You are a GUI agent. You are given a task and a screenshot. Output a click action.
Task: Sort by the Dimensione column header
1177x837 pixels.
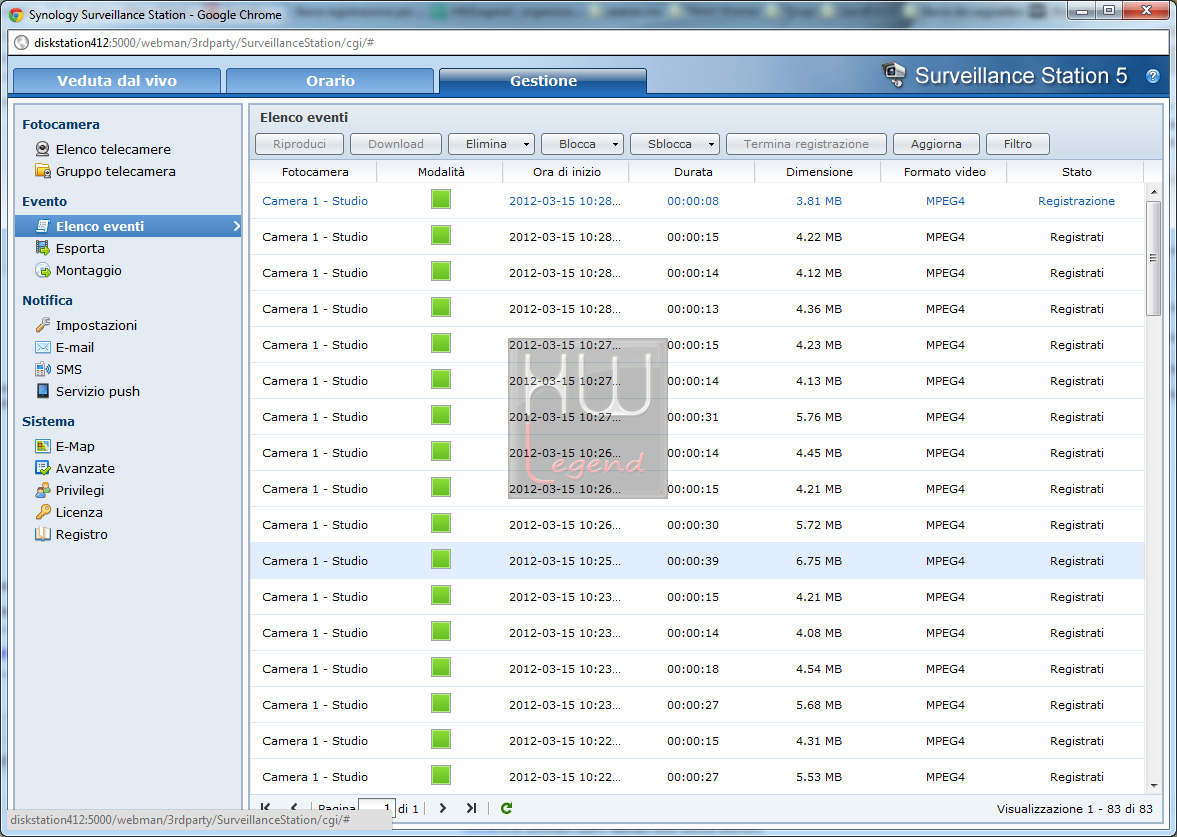pyautogui.click(x=819, y=172)
